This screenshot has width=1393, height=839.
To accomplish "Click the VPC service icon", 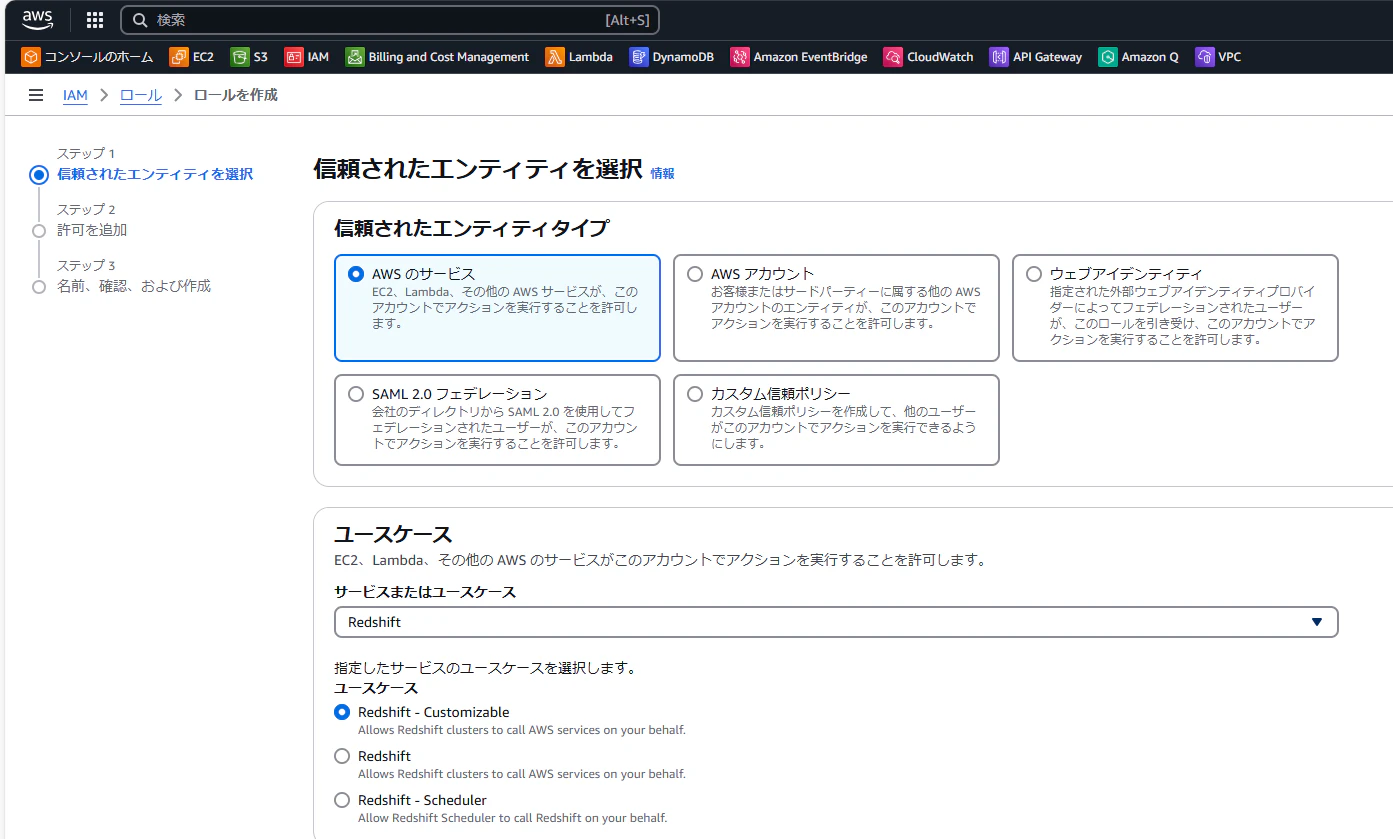I will (x=1205, y=57).
